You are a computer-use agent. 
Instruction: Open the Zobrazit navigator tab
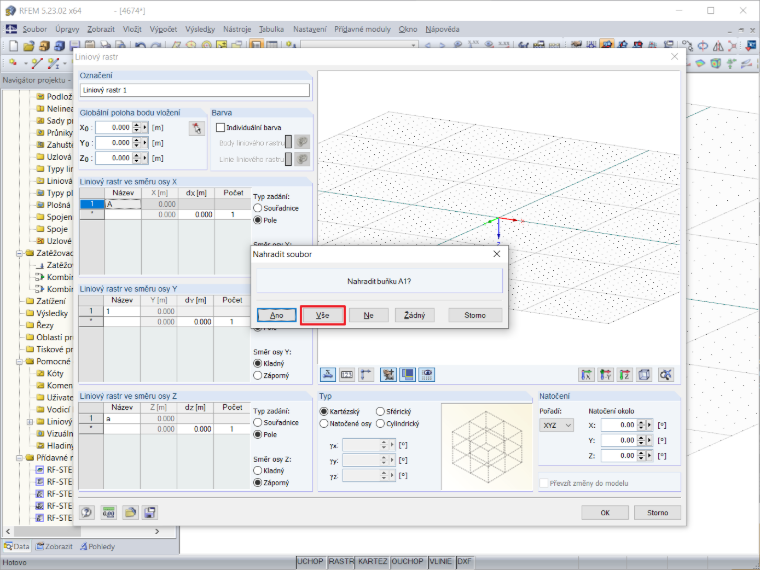pos(54,546)
